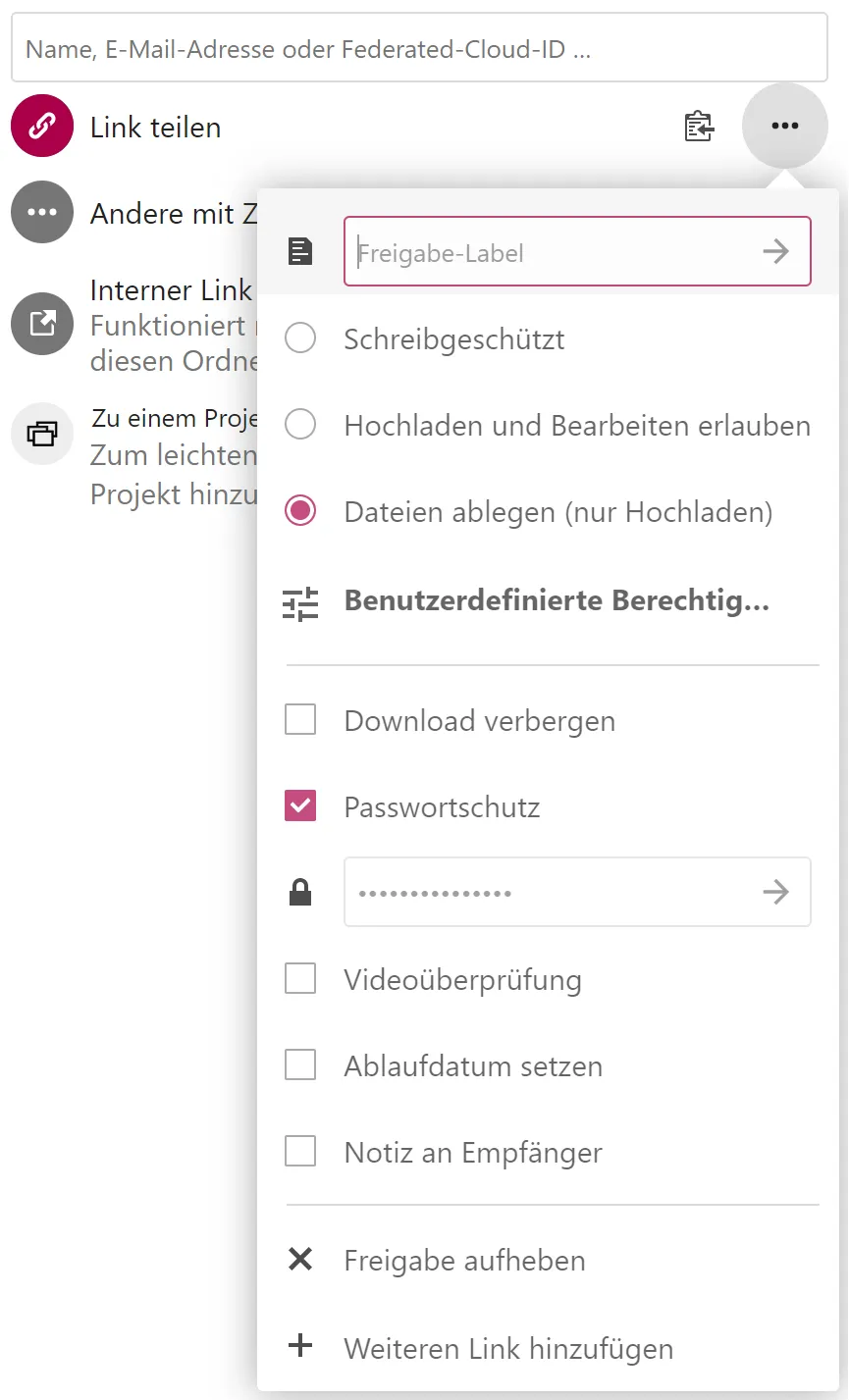Image resolution: width=849 pixels, height=1400 pixels.
Task: Click the padlock icon beside the password field
Action: (x=300, y=892)
